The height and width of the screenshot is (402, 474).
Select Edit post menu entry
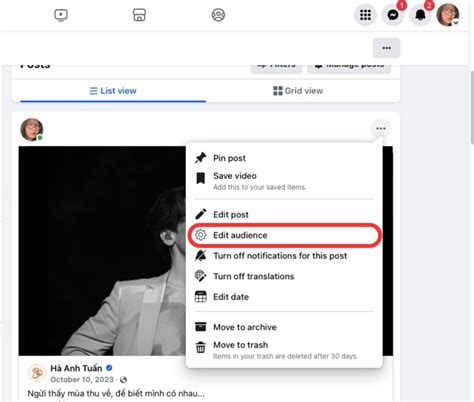point(284,215)
